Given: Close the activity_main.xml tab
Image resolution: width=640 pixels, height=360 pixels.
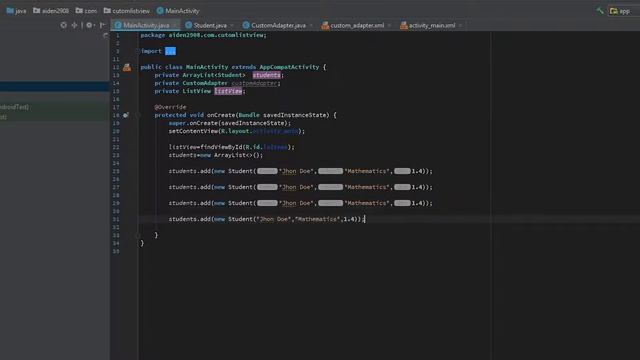Looking at the screenshot, I should (460, 25).
